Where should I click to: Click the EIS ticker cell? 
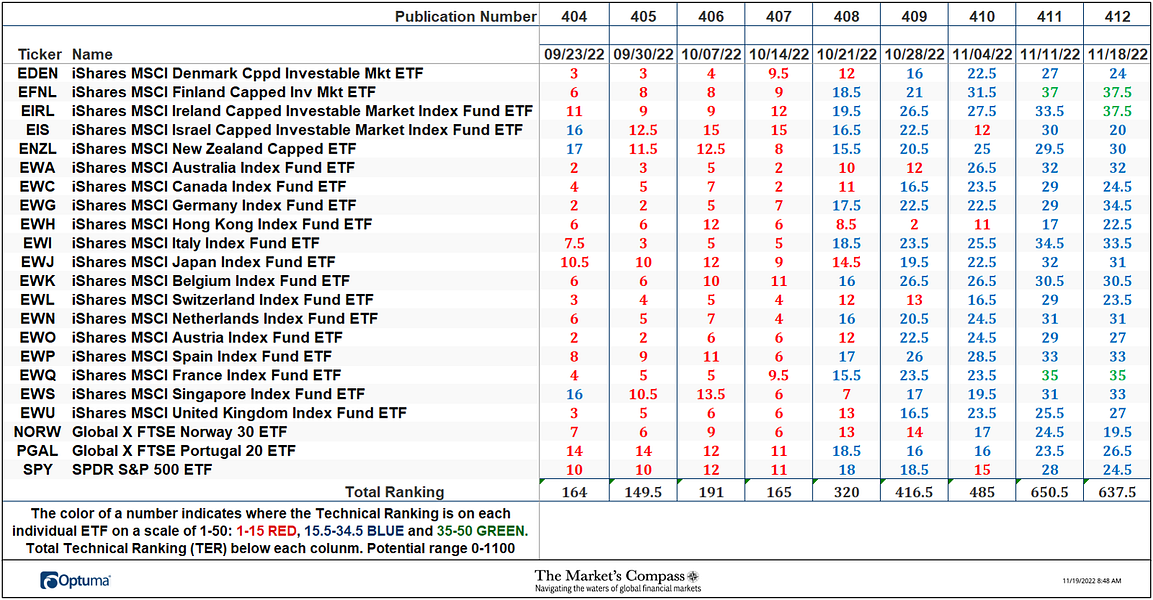[x=38, y=130]
